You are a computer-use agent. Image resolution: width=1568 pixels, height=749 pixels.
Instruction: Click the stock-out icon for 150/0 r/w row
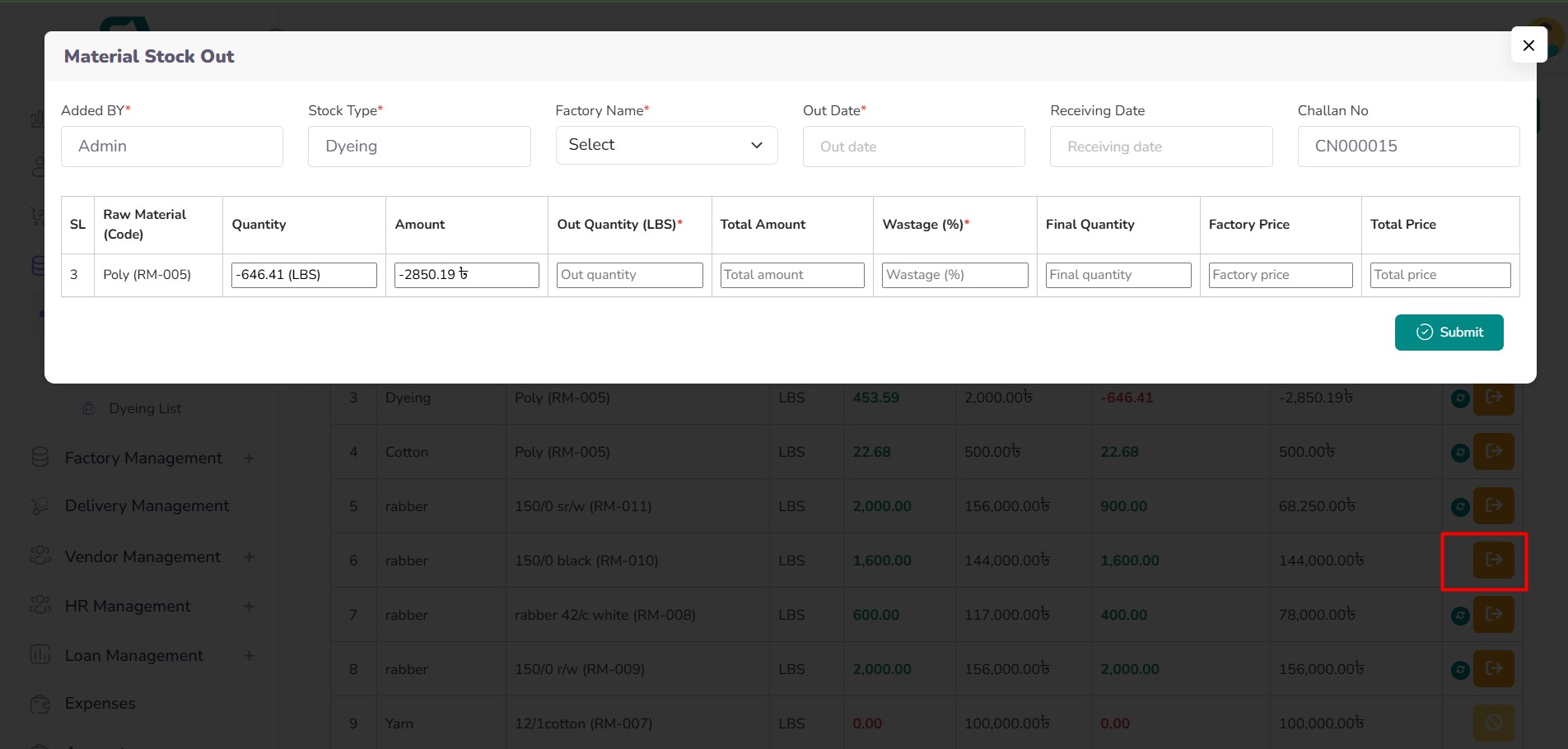1493,668
